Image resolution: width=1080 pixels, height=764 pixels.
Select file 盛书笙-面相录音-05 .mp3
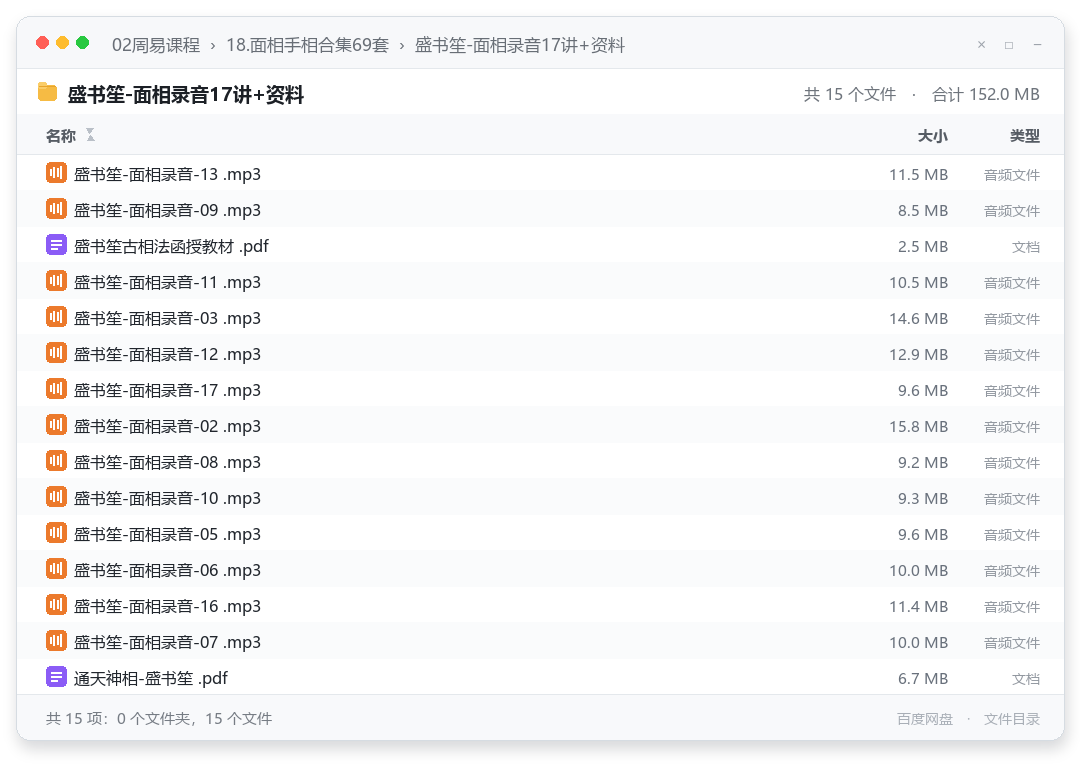(541, 534)
